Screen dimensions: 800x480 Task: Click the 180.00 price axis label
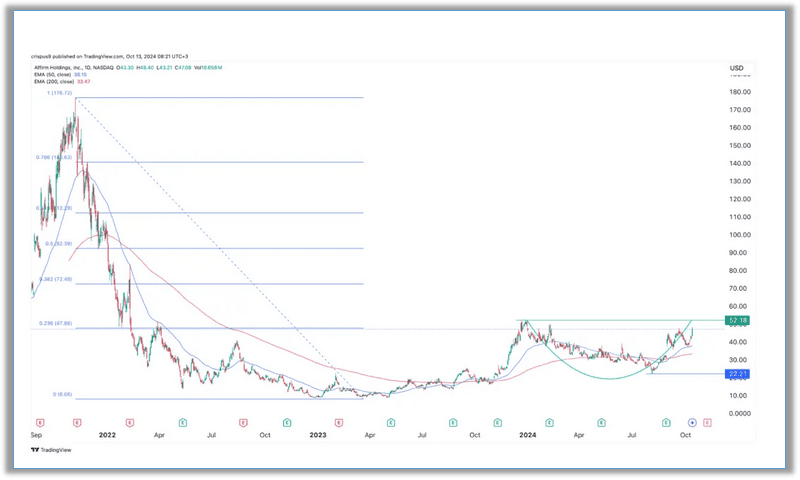click(740, 92)
